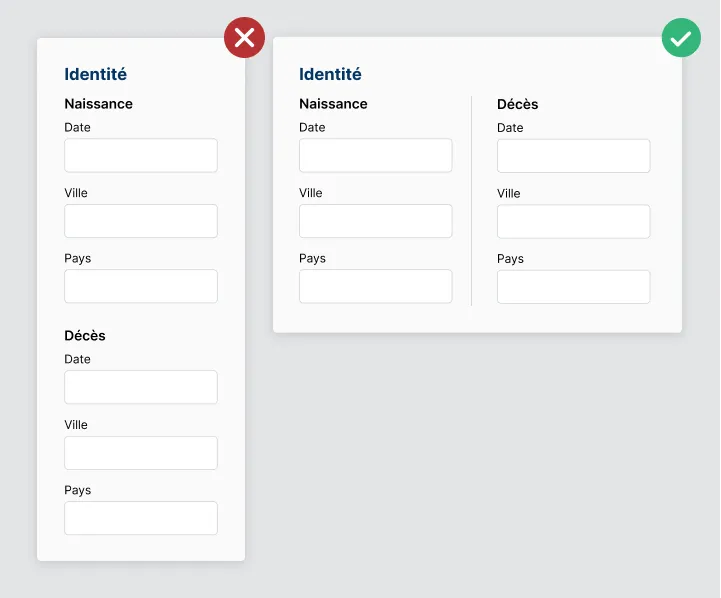Image resolution: width=721 pixels, height=598 pixels.
Task: Click Décès heading in the single-column card
Action: coord(85,336)
